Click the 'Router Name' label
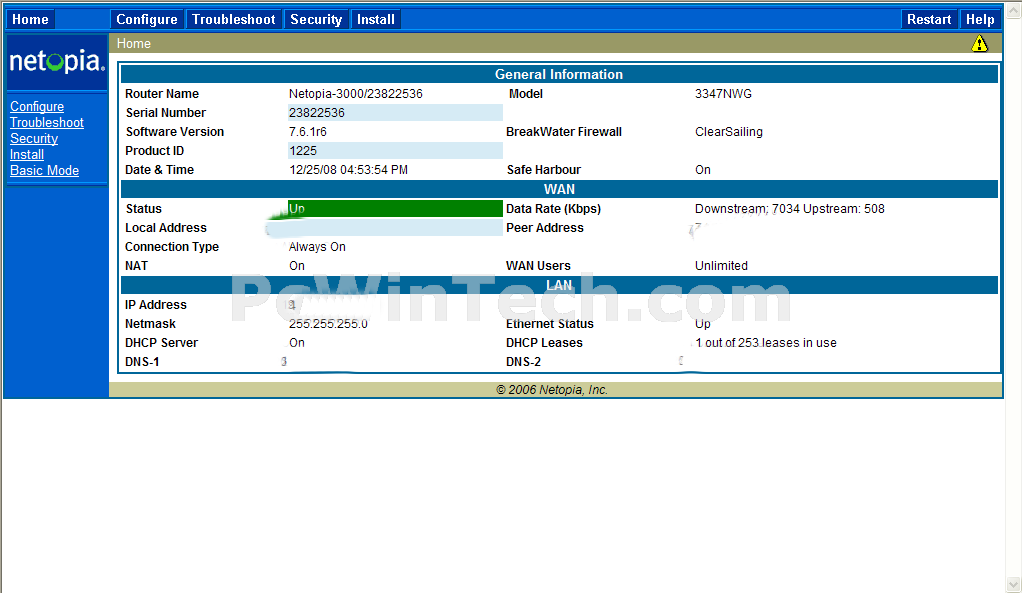1022x593 pixels. pyautogui.click(x=162, y=94)
